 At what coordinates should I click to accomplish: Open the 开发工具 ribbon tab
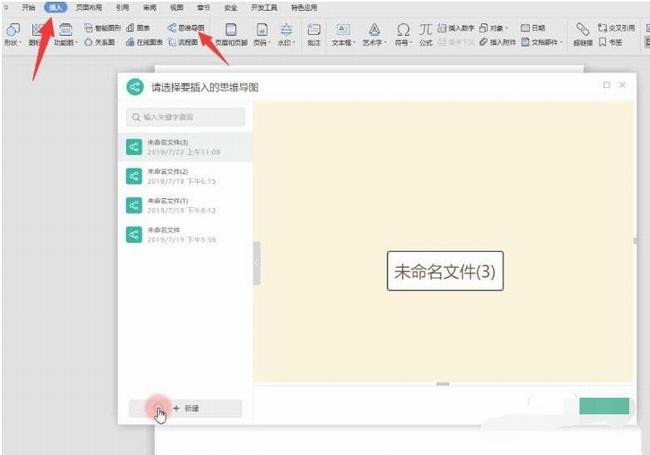click(262, 7)
